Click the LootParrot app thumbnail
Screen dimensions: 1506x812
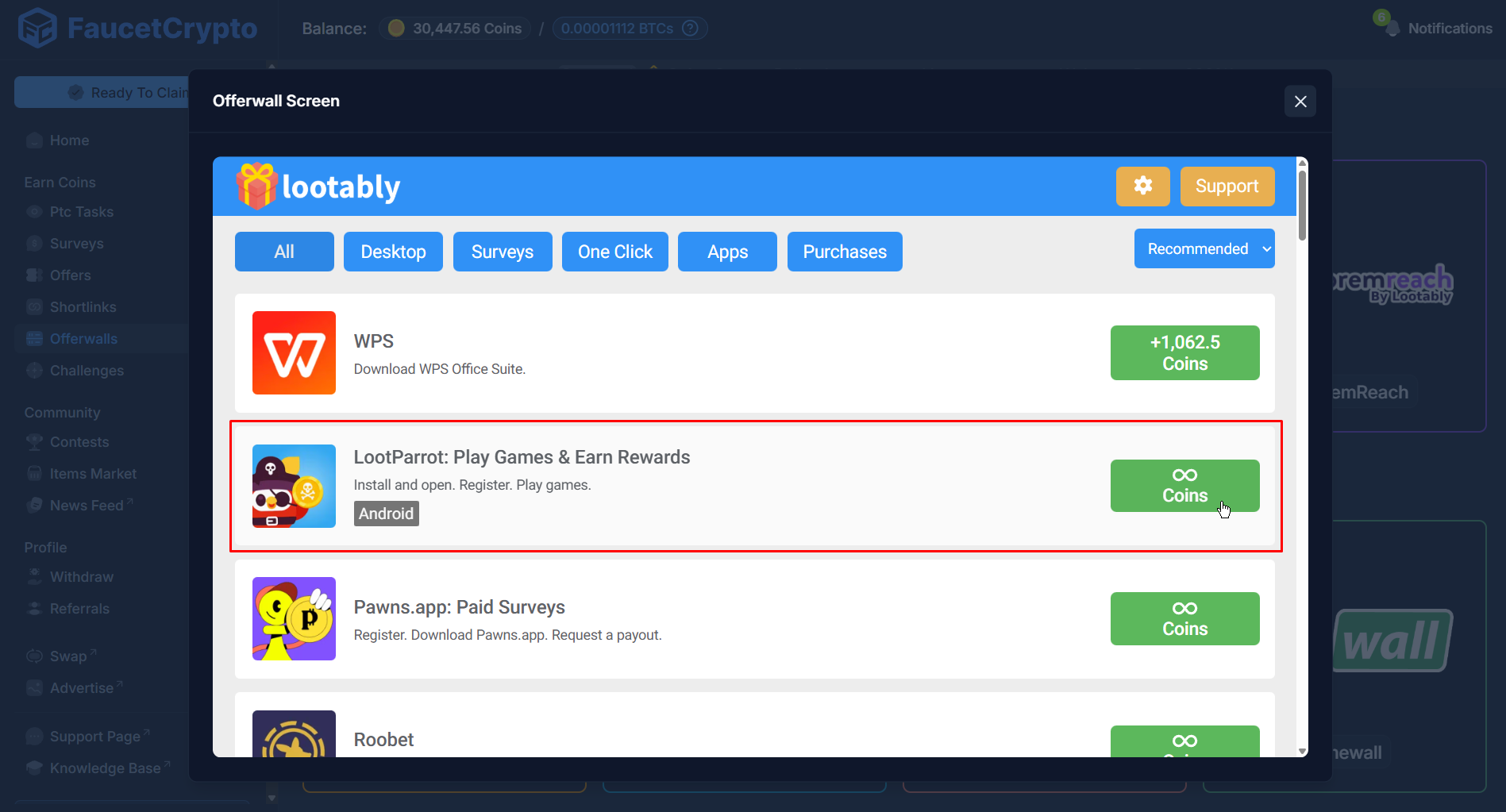point(294,486)
